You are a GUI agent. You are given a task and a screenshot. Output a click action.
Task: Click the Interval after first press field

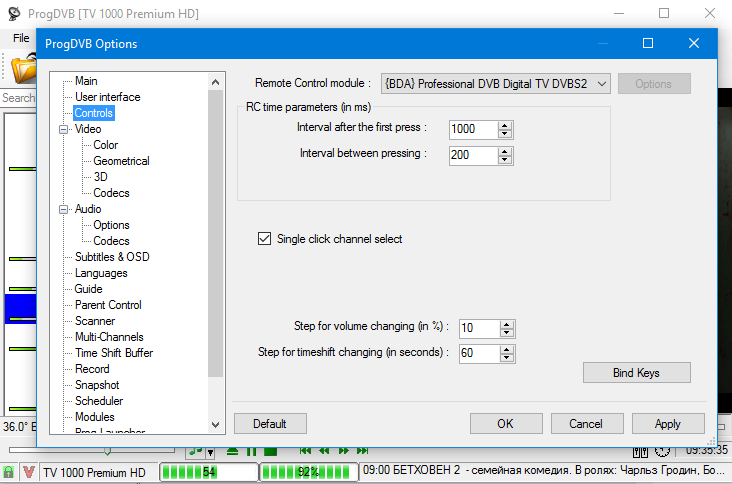coord(472,129)
